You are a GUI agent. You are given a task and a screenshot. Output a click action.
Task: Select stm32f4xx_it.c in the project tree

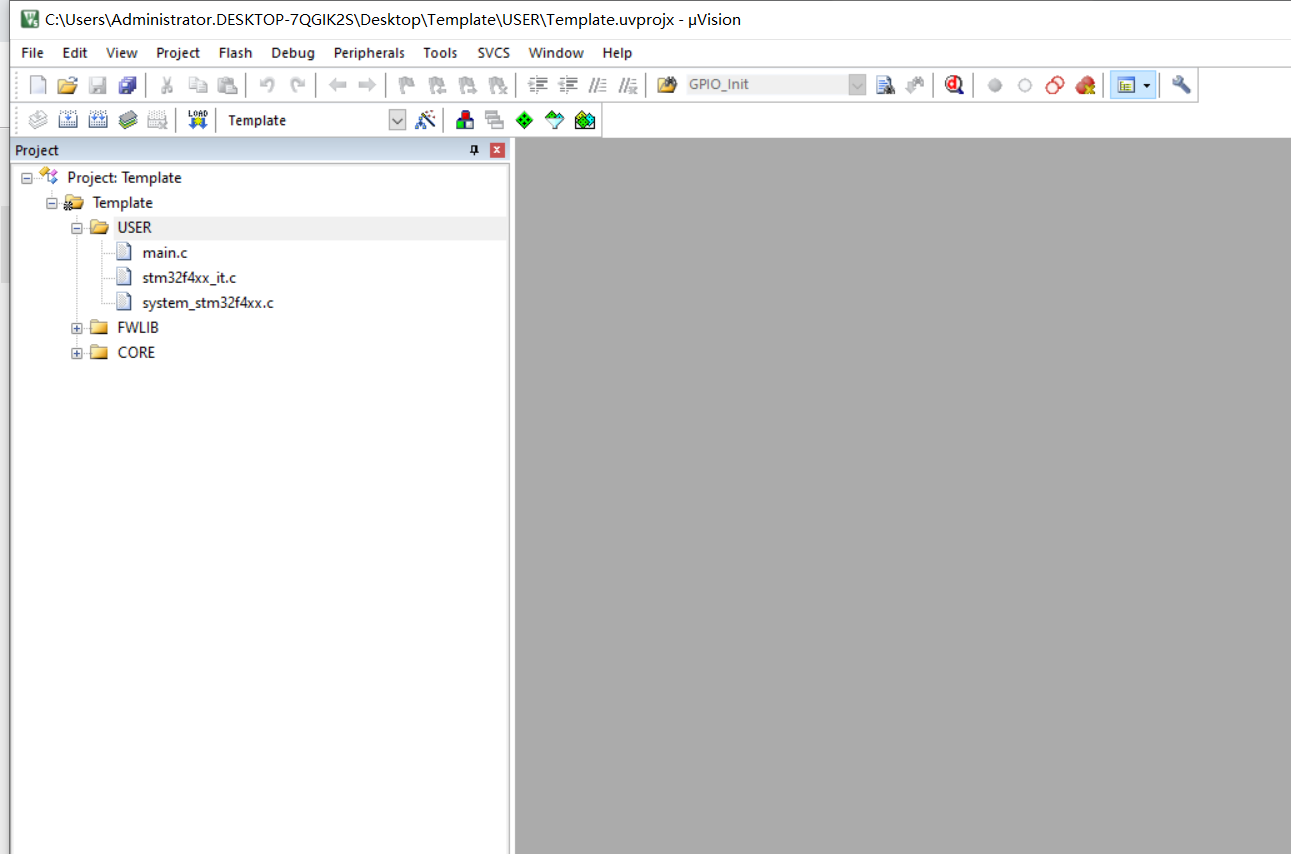pyautogui.click(x=189, y=278)
